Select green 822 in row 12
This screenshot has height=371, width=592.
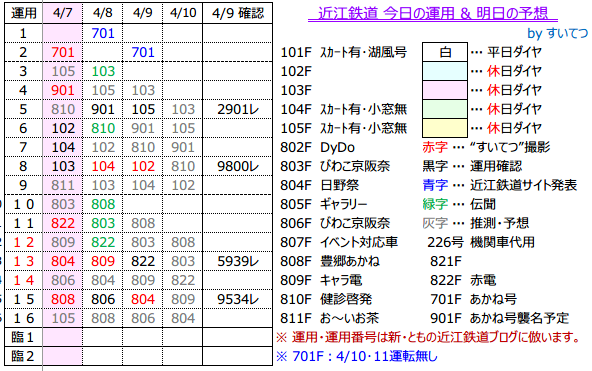(103, 242)
